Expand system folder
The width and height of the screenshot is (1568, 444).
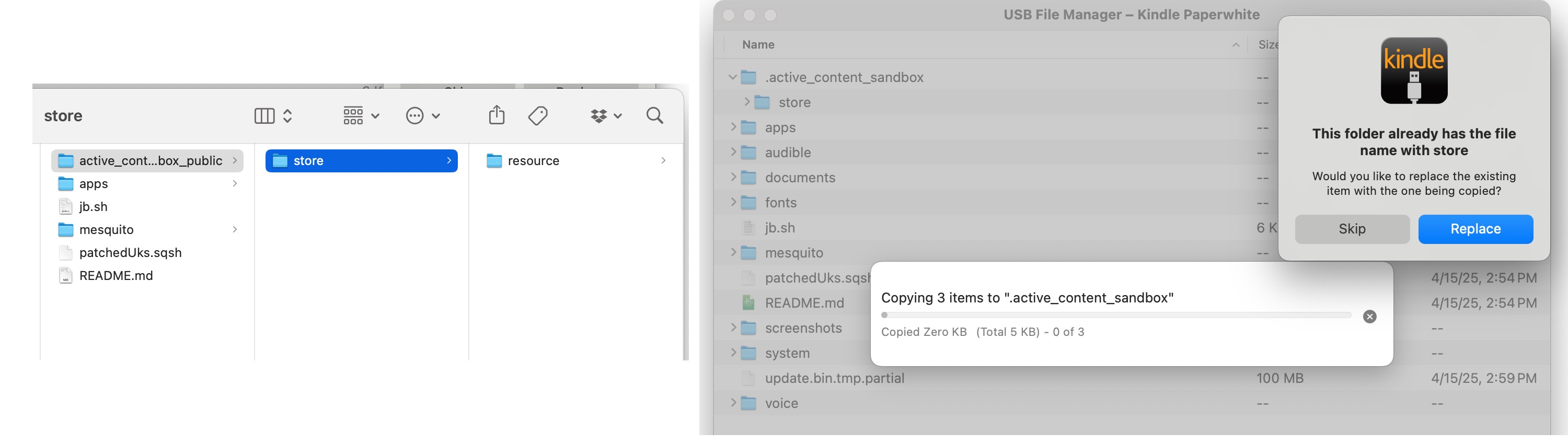(733, 353)
